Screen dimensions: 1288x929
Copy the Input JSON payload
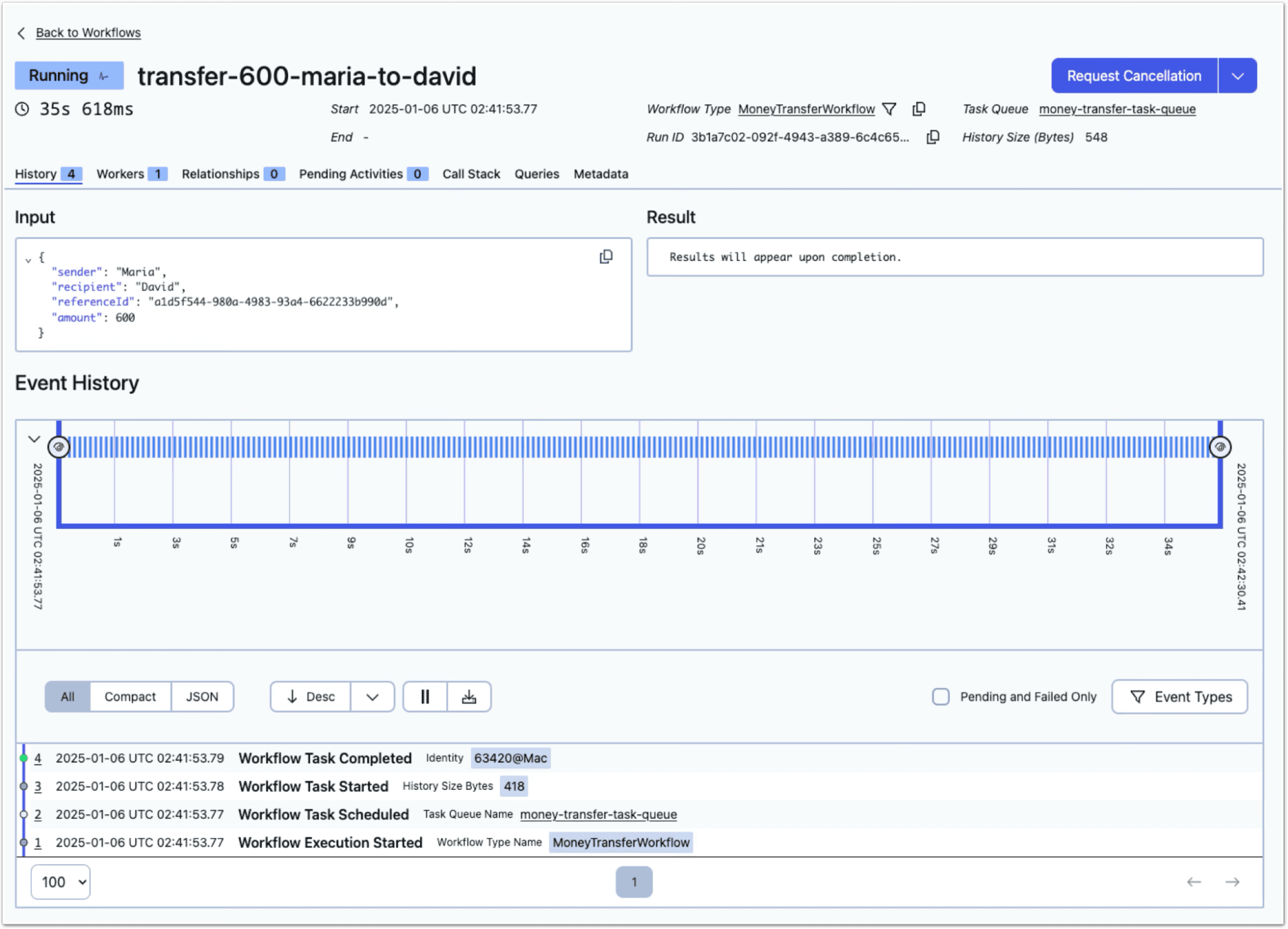606,257
